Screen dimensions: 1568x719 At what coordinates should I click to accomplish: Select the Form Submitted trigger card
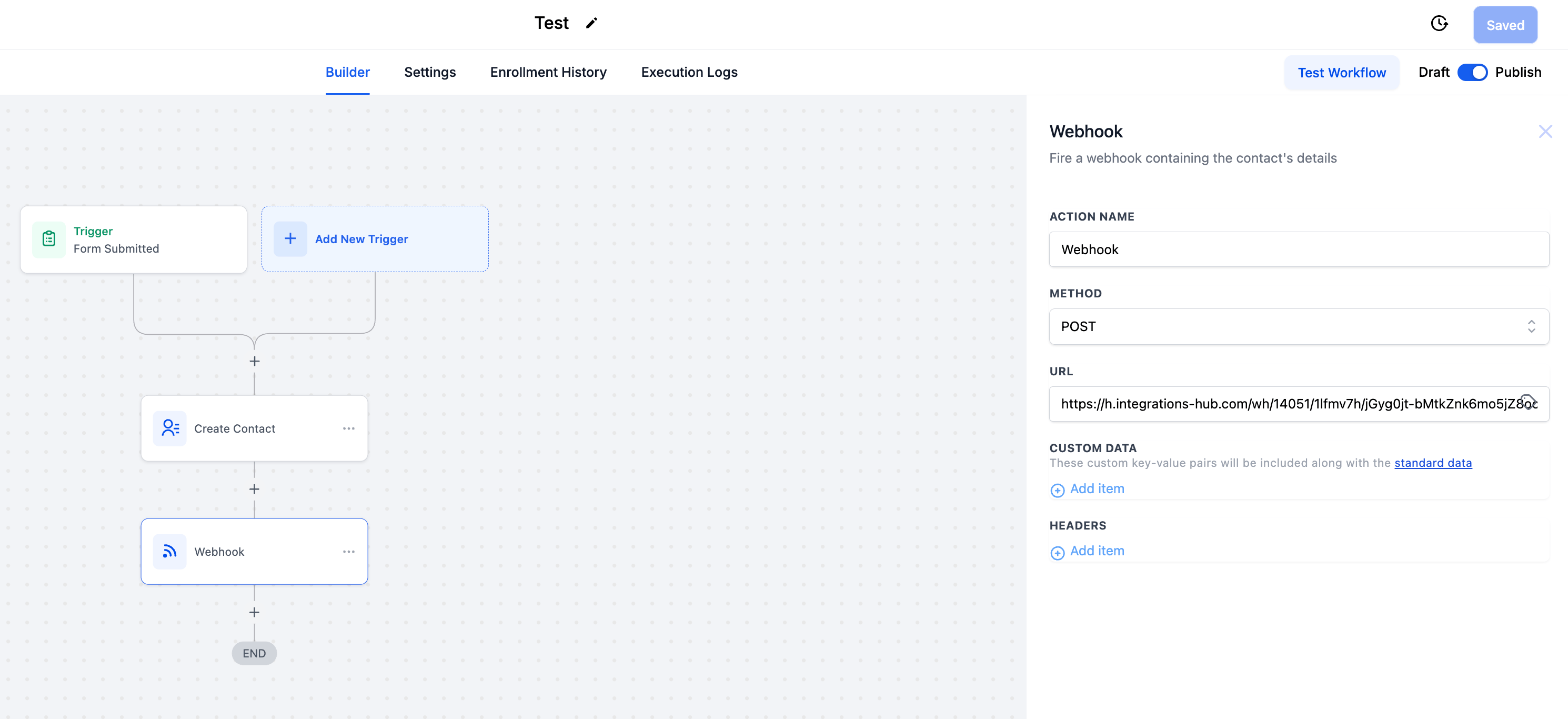point(134,239)
